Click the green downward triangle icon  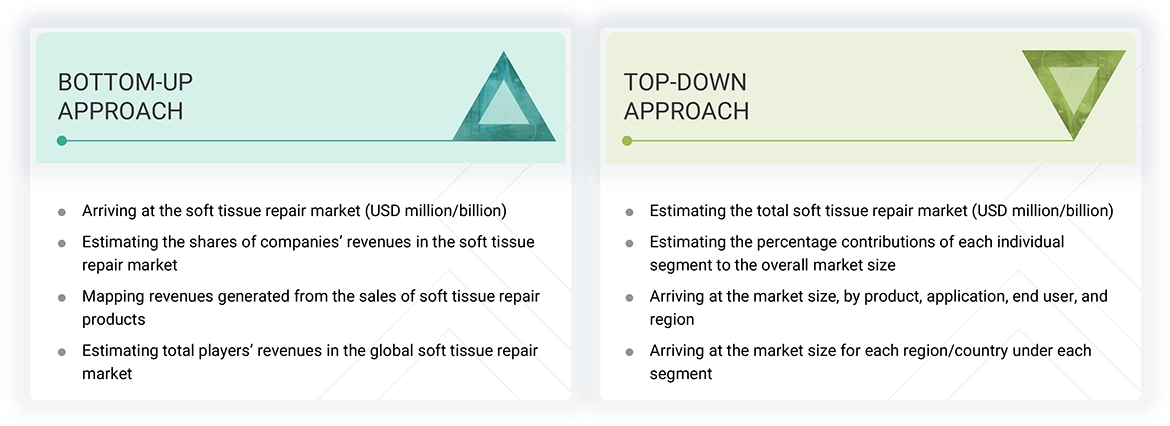pos(1074,90)
